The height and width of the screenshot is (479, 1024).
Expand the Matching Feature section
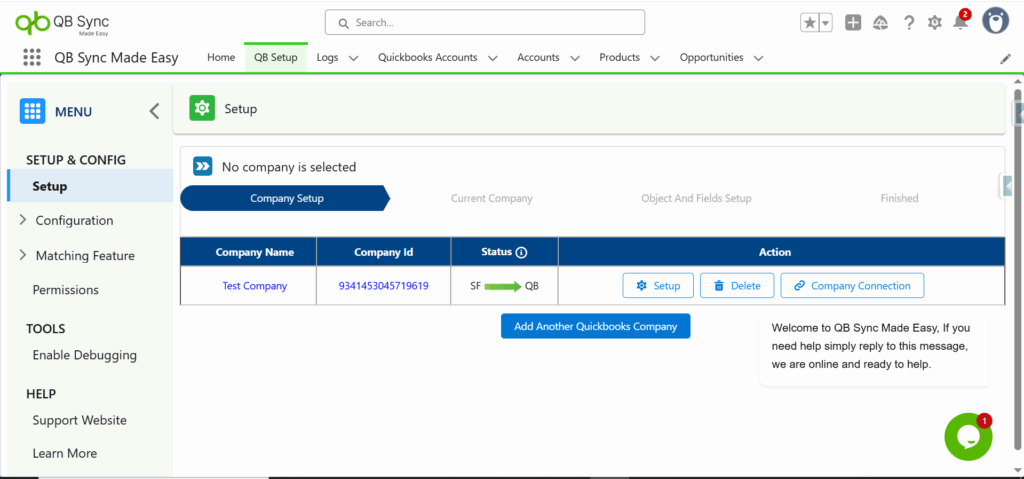23,255
